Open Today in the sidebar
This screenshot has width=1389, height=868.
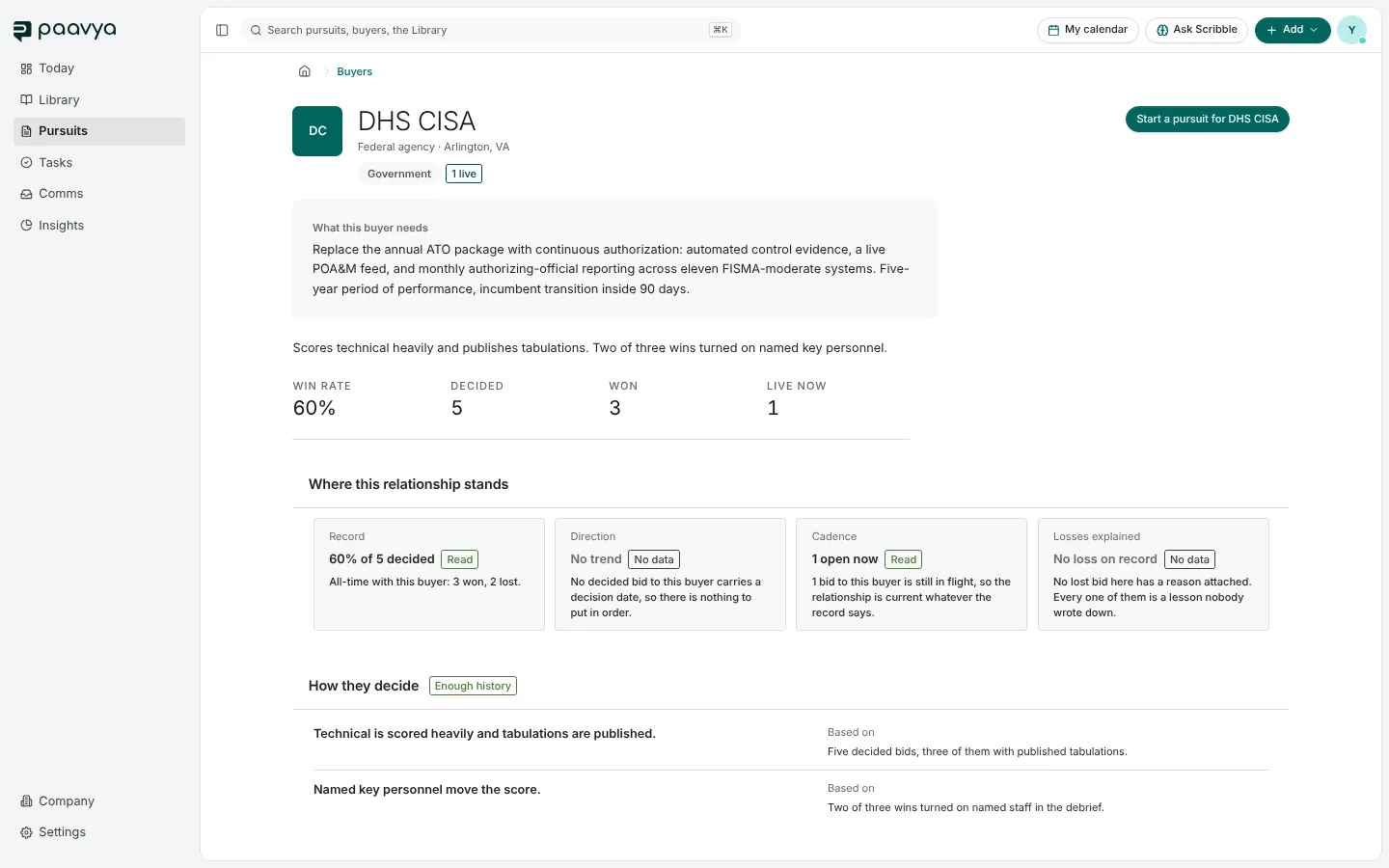[99, 68]
